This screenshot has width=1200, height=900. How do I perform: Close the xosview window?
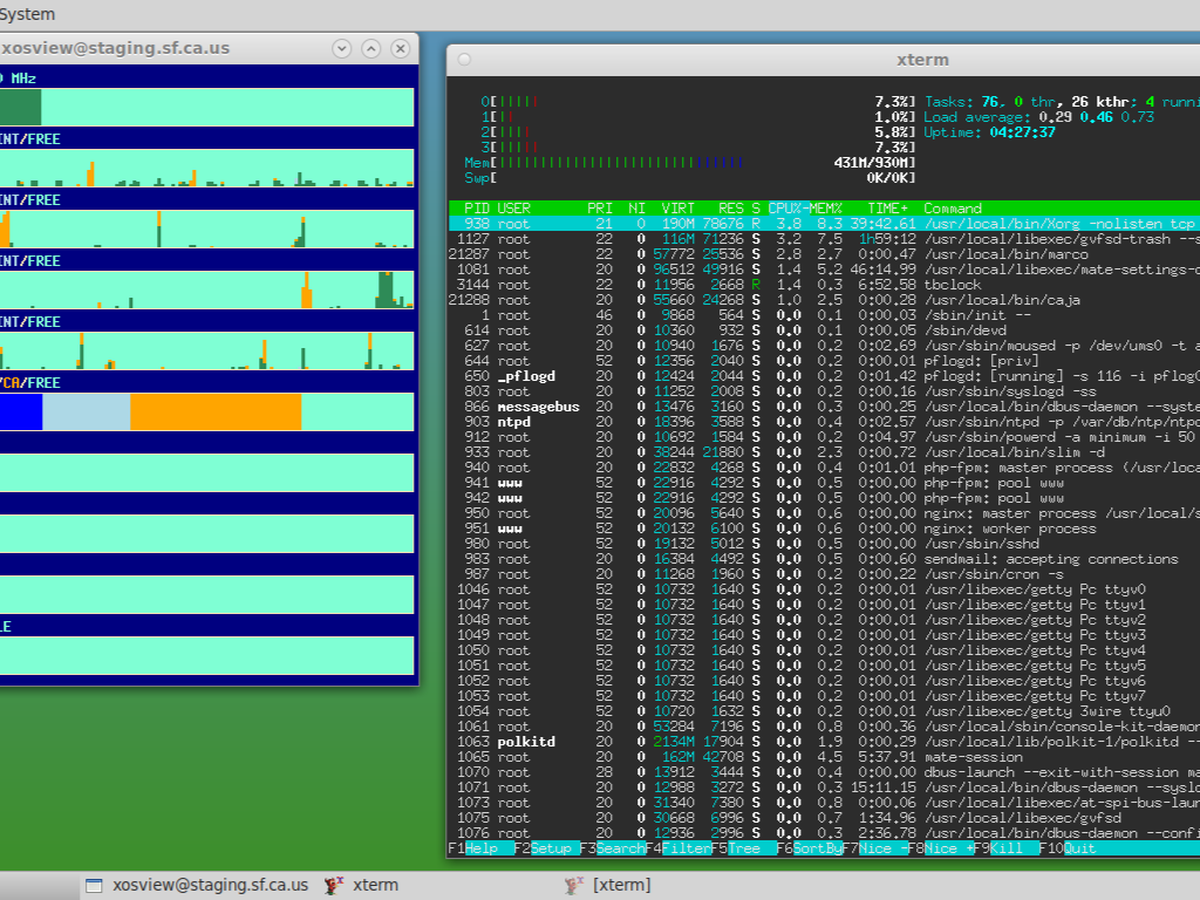(x=400, y=48)
